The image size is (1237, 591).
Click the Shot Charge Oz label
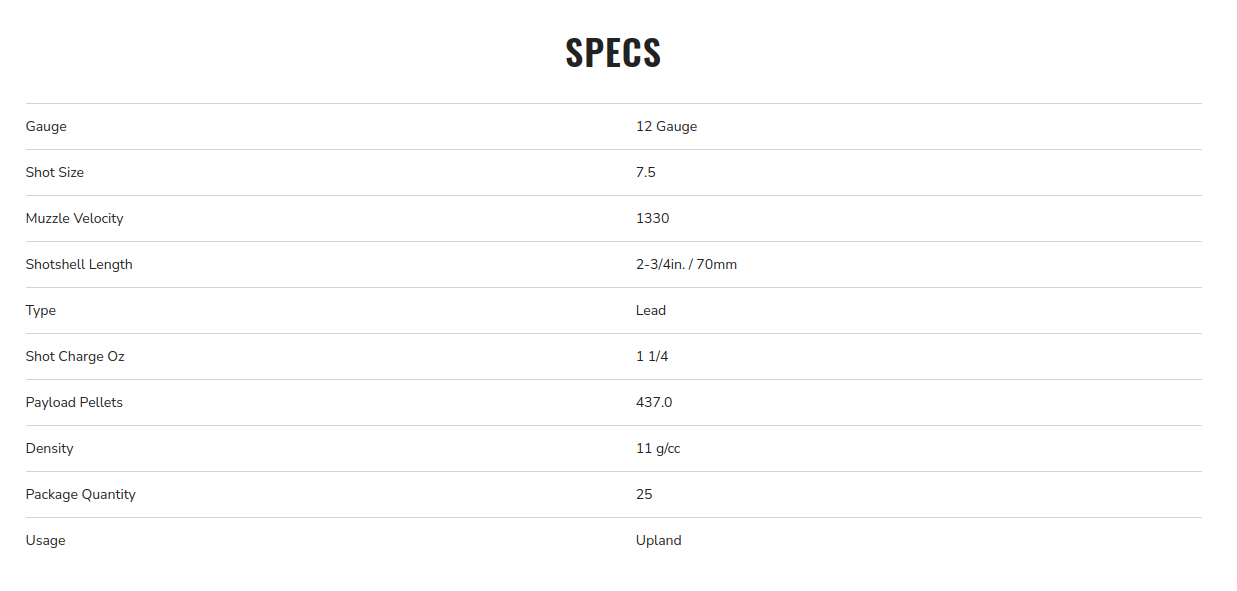pyautogui.click(x=75, y=357)
